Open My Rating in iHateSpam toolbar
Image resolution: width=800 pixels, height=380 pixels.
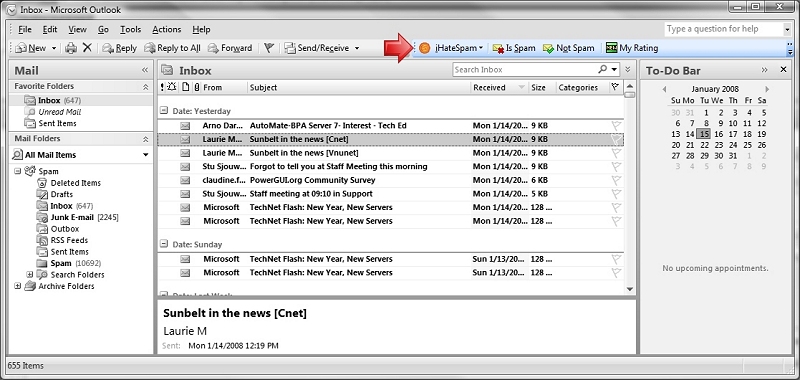[x=632, y=48]
